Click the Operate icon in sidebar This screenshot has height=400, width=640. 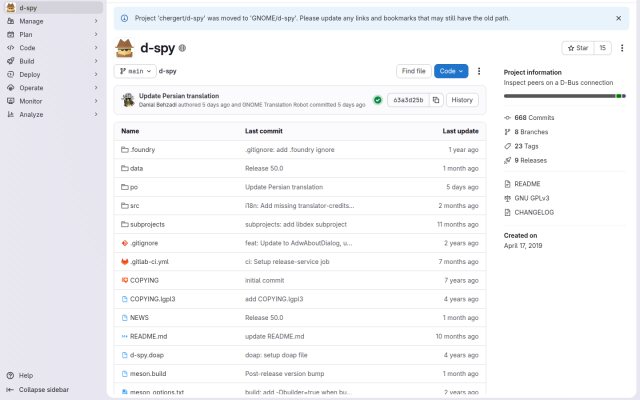click(11, 88)
